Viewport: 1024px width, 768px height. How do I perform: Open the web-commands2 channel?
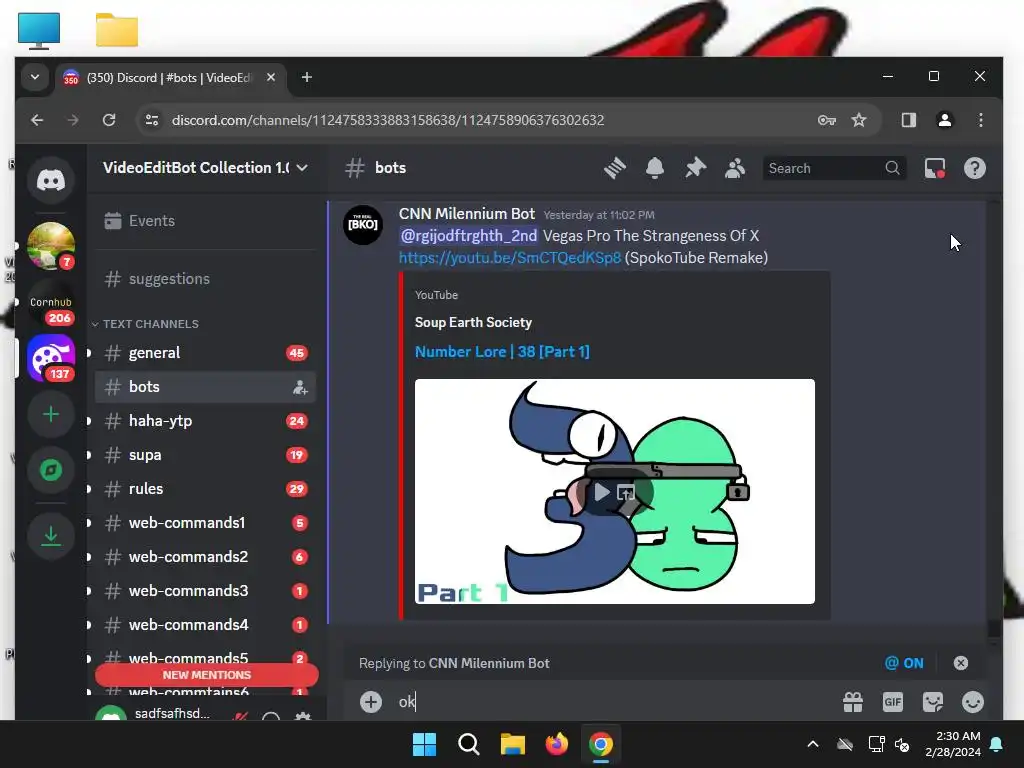204,557
